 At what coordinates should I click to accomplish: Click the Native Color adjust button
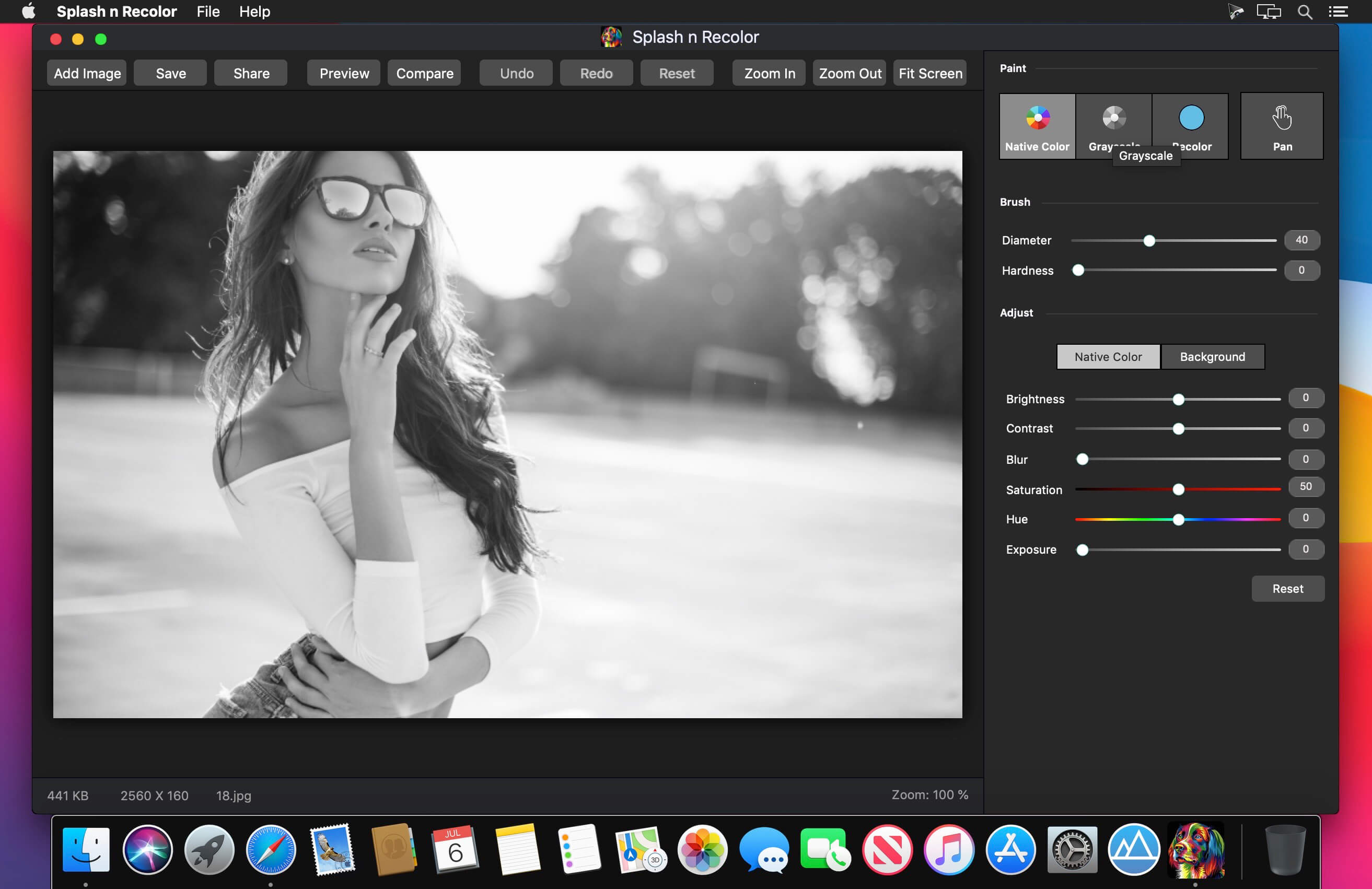pyautogui.click(x=1108, y=356)
